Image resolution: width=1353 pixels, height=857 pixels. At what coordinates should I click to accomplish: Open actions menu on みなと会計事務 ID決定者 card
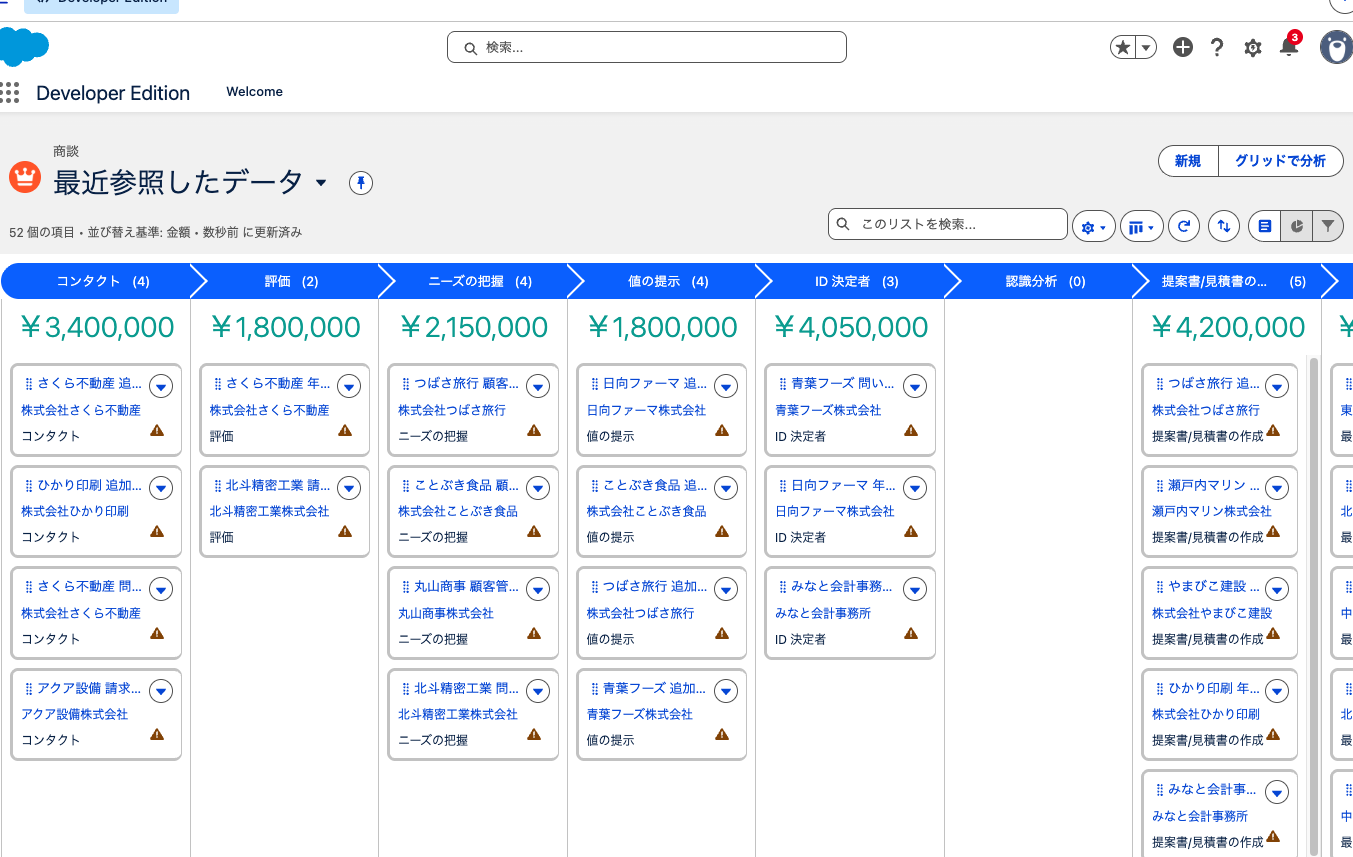(915, 589)
